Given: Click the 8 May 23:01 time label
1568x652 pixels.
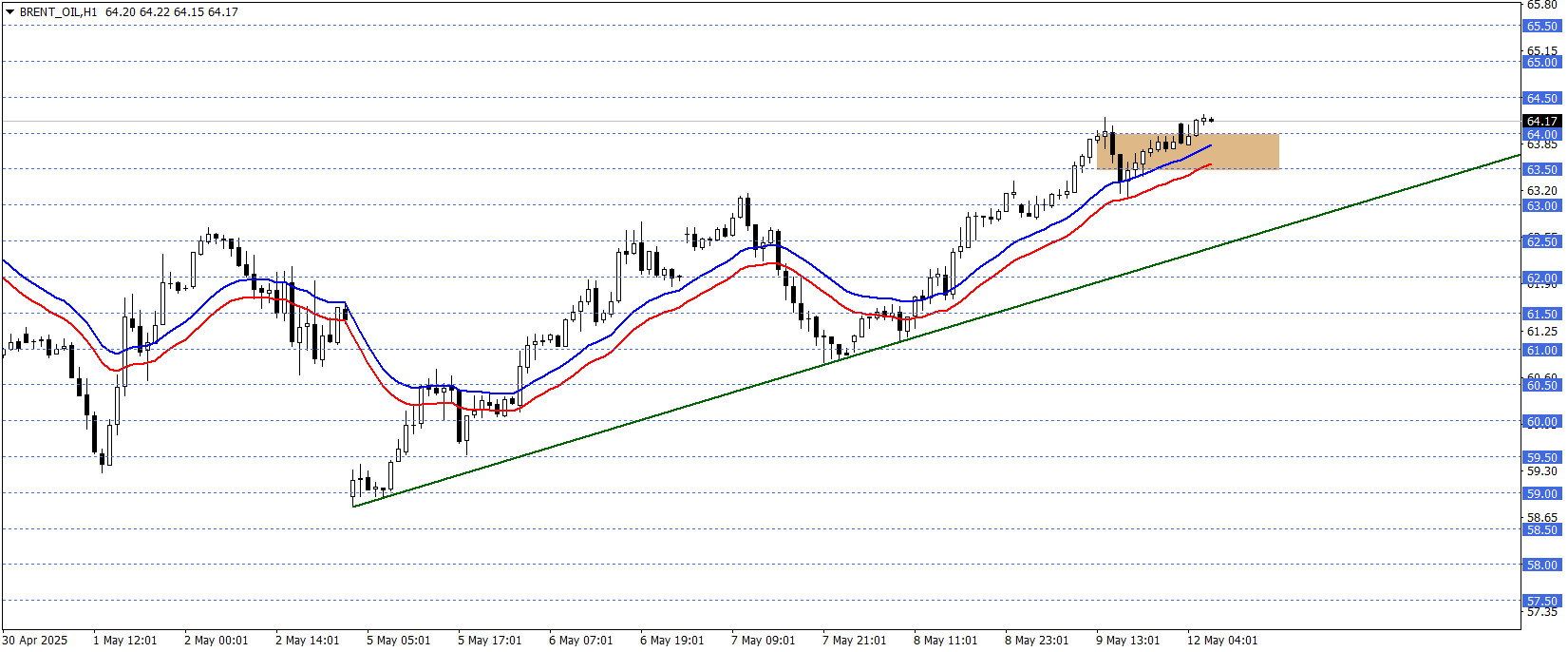Looking at the screenshot, I should [x=1037, y=640].
